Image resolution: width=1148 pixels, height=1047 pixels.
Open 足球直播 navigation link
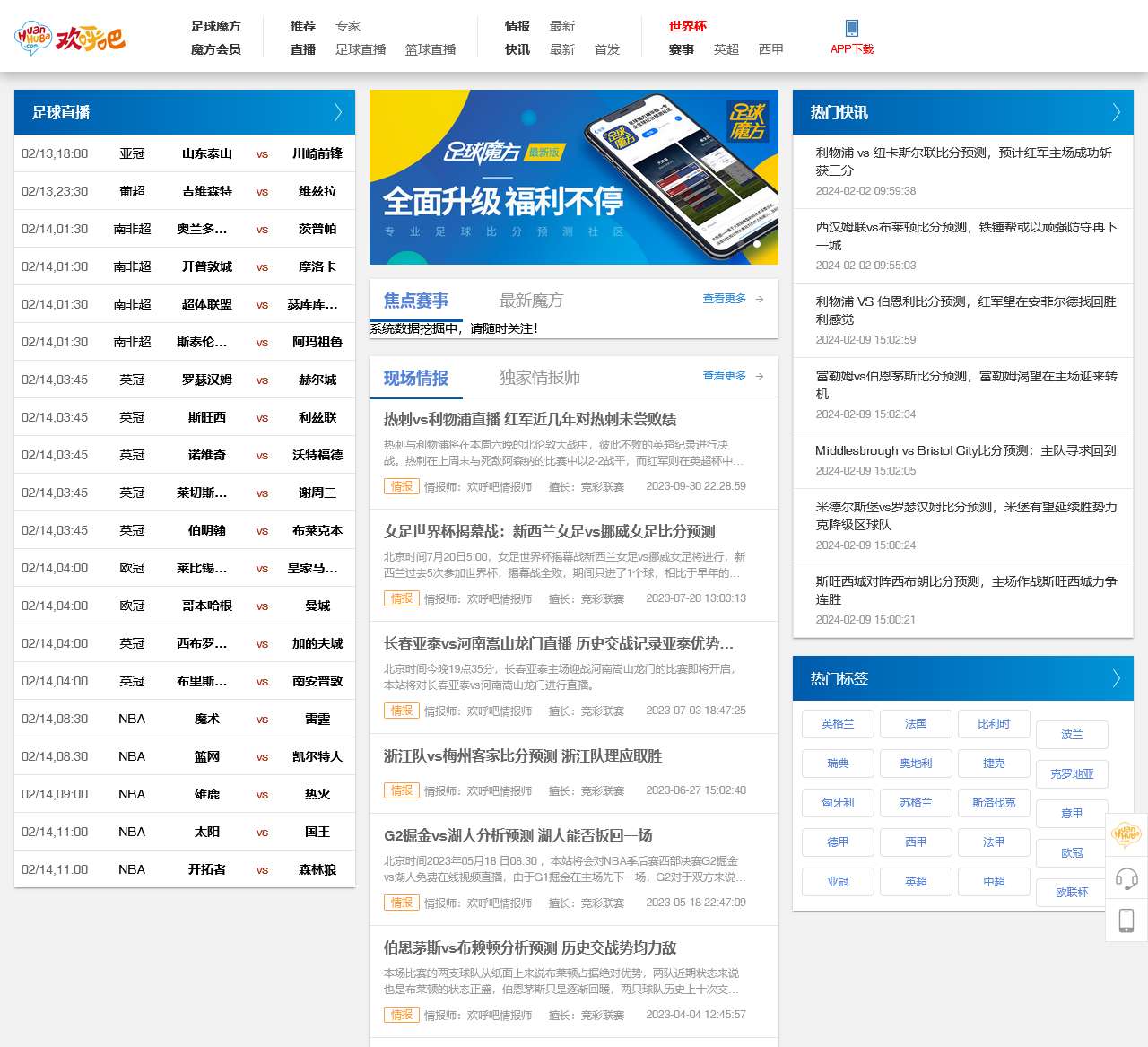click(361, 49)
